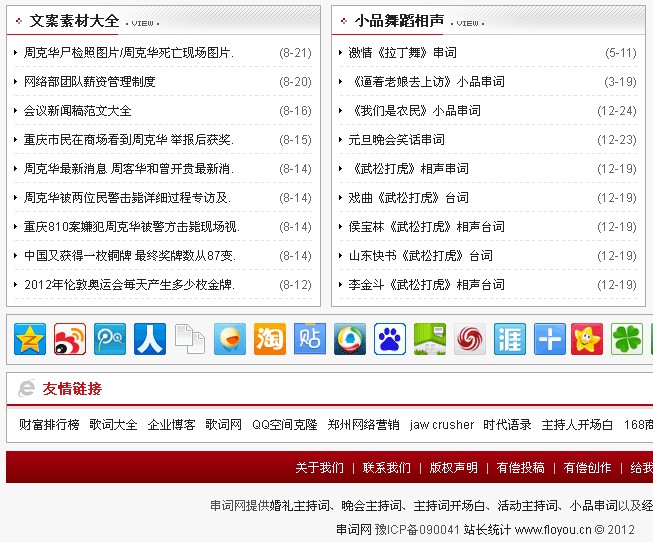The height and width of the screenshot is (542, 653).
Task: Visit friend link QQ空间克隆
Action: click(x=284, y=425)
